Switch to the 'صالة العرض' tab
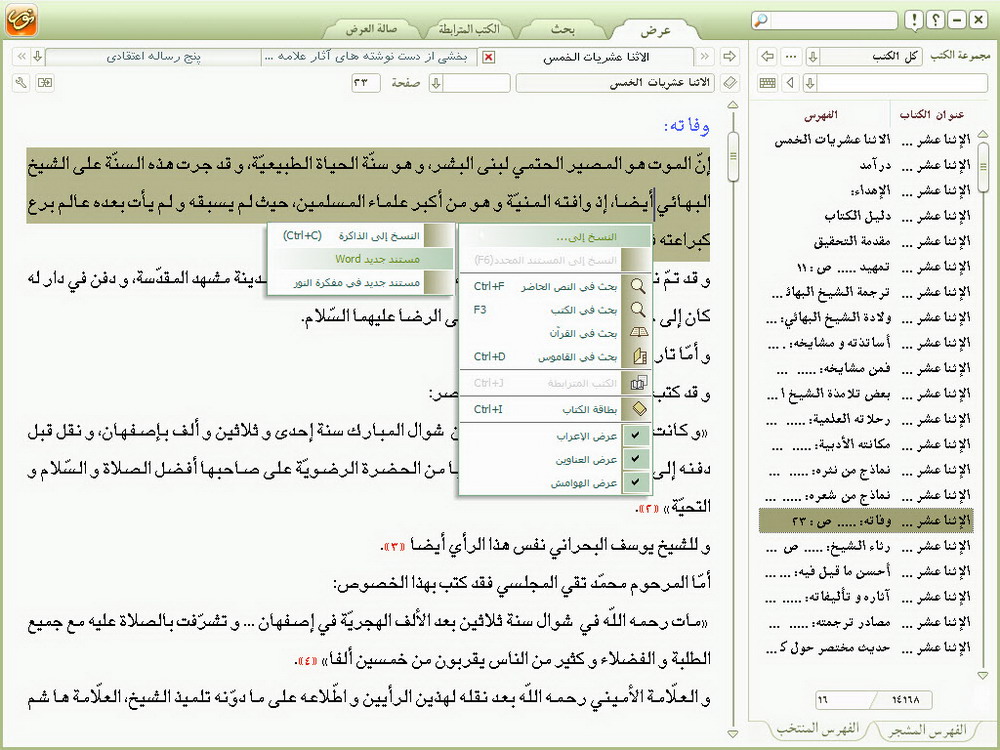This screenshot has width=1000, height=750. tap(371, 29)
